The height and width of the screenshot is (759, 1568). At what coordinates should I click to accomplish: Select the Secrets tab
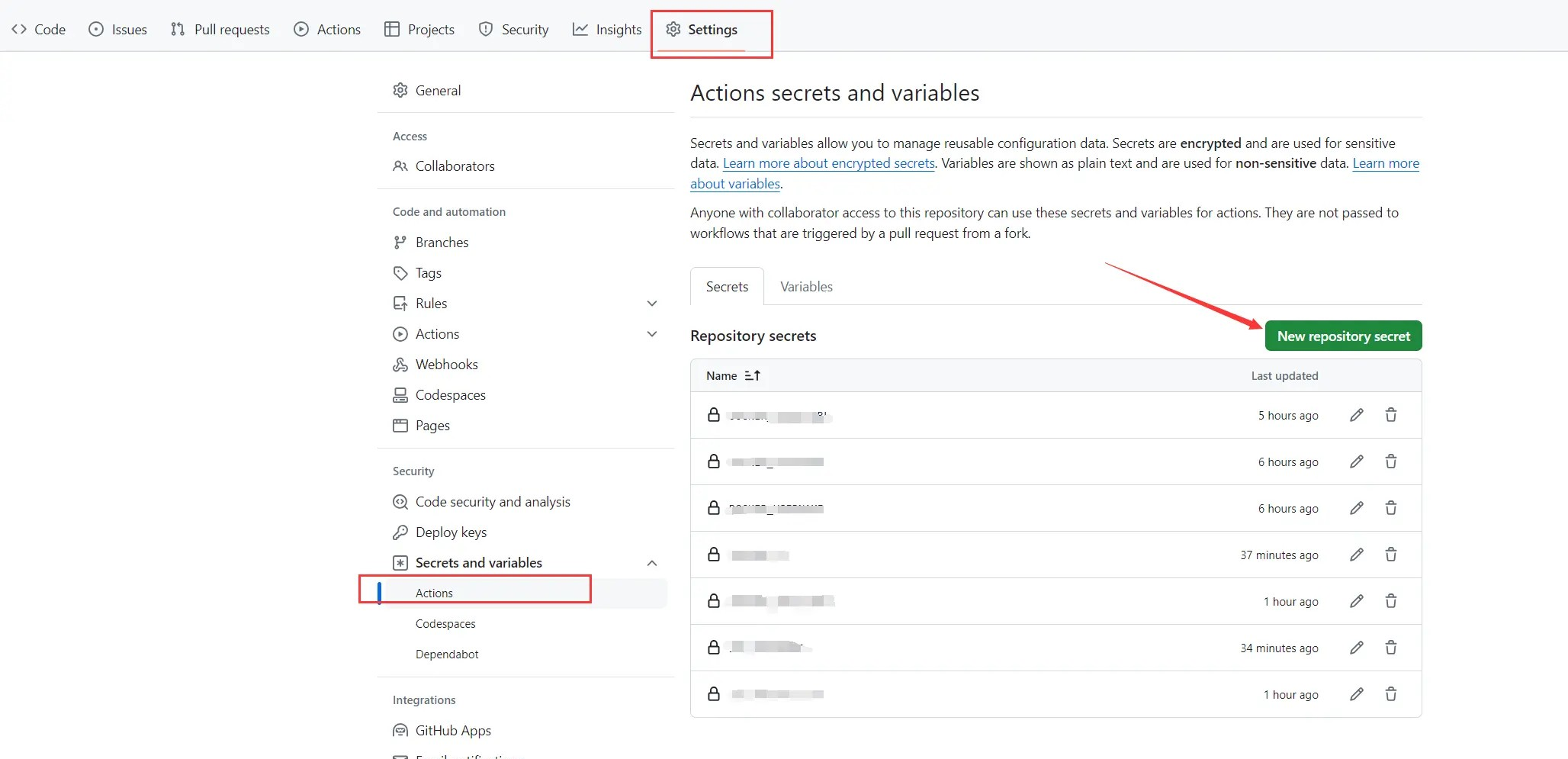[x=727, y=286]
